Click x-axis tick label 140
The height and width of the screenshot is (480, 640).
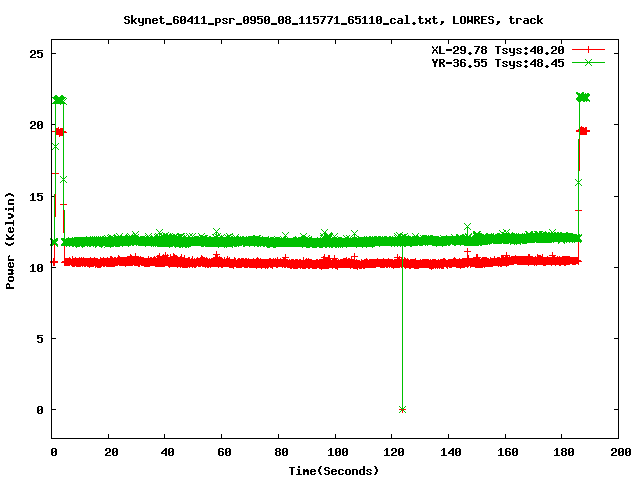(451, 452)
